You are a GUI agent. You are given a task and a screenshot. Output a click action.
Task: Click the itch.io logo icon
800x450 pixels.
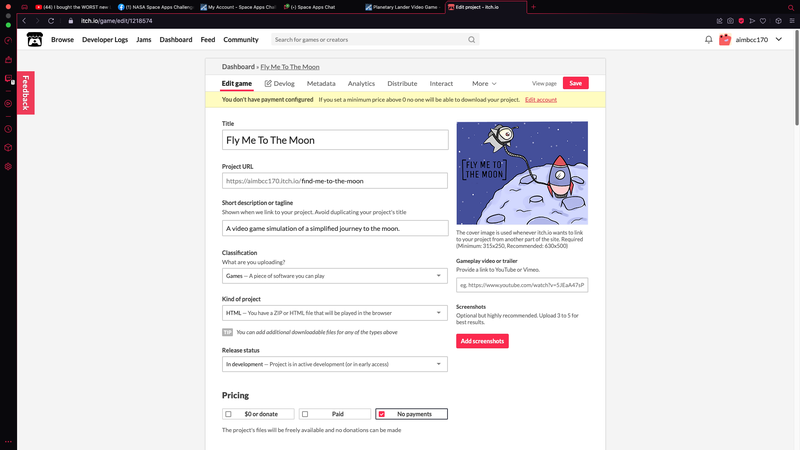pyautogui.click(x=35, y=39)
